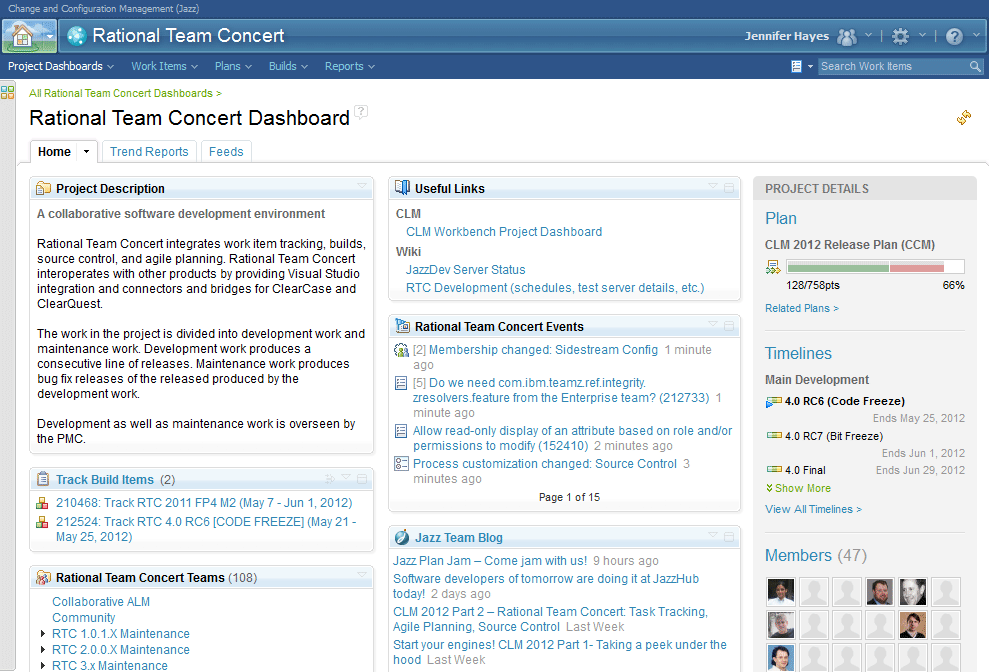Screen dimensions: 989x672
Task: Open the Reports menu
Action: point(349,66)
